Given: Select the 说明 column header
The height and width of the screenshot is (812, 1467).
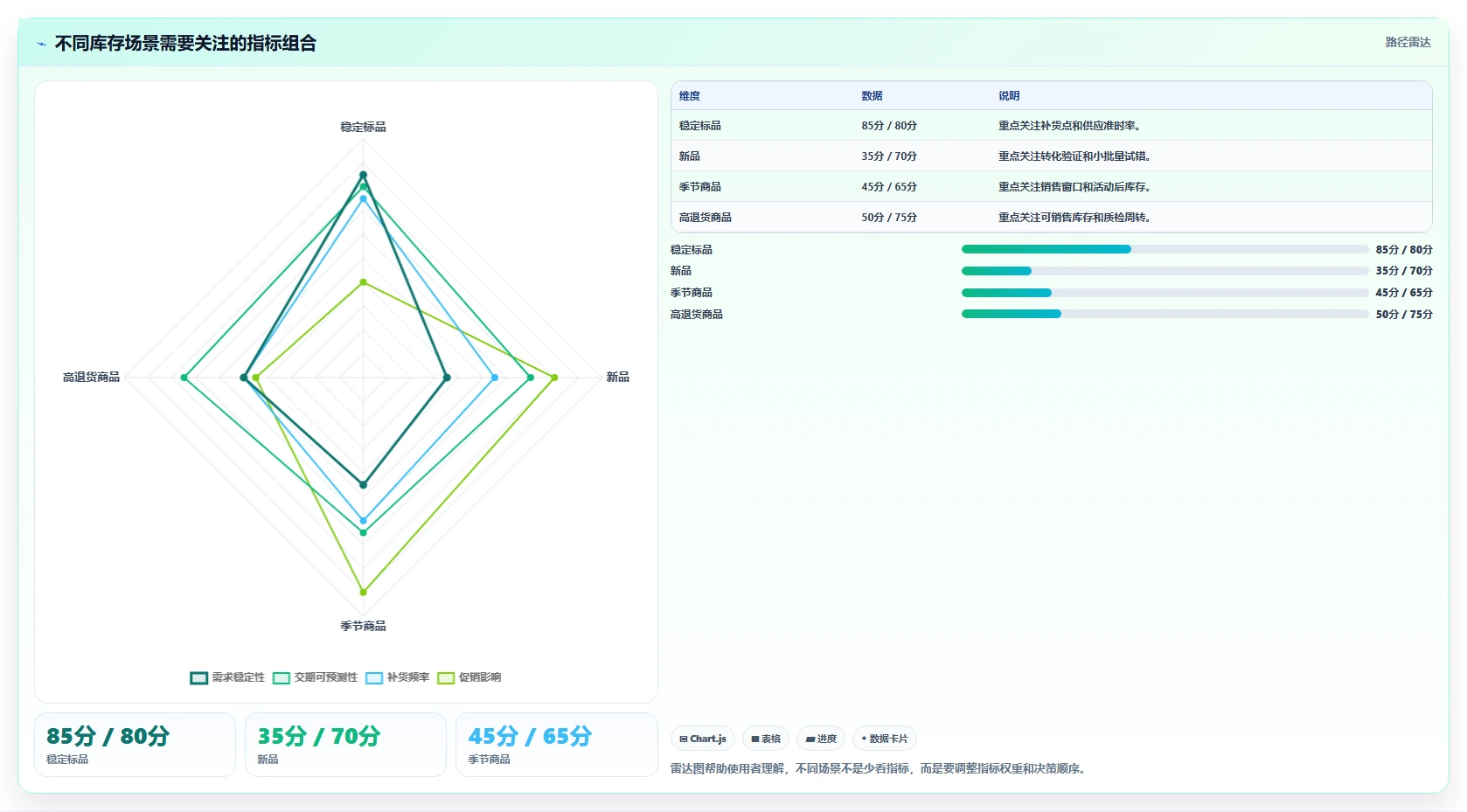Looking at the screenshot, I should click(x=1009, y=96).
